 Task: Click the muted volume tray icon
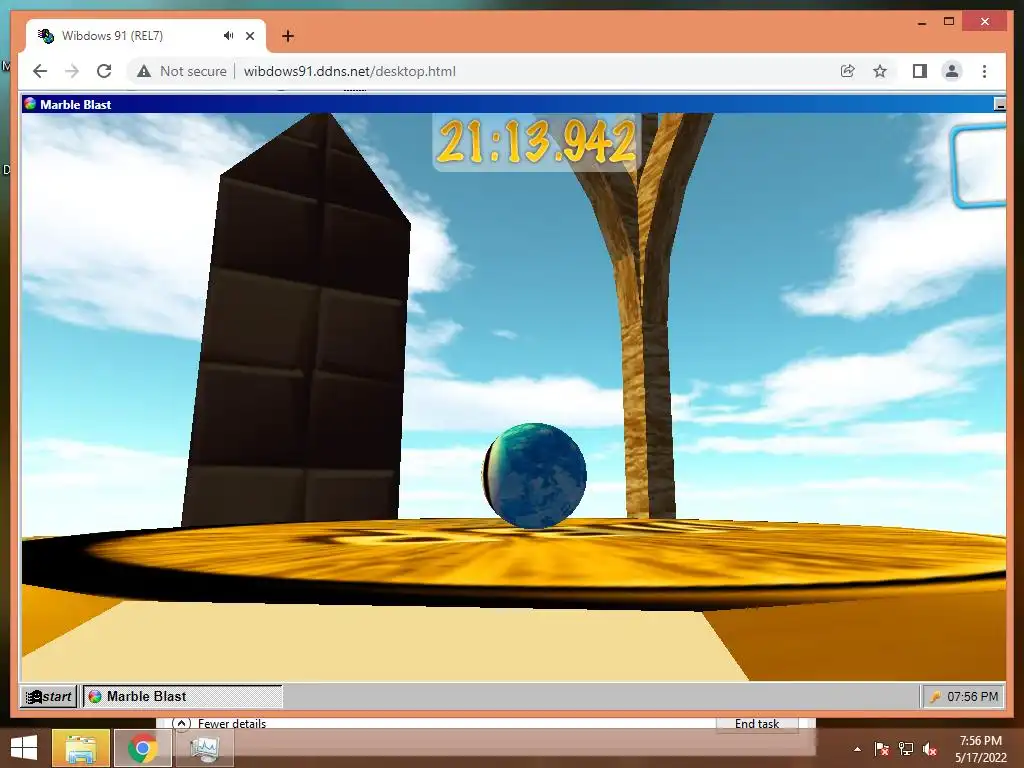930,749
